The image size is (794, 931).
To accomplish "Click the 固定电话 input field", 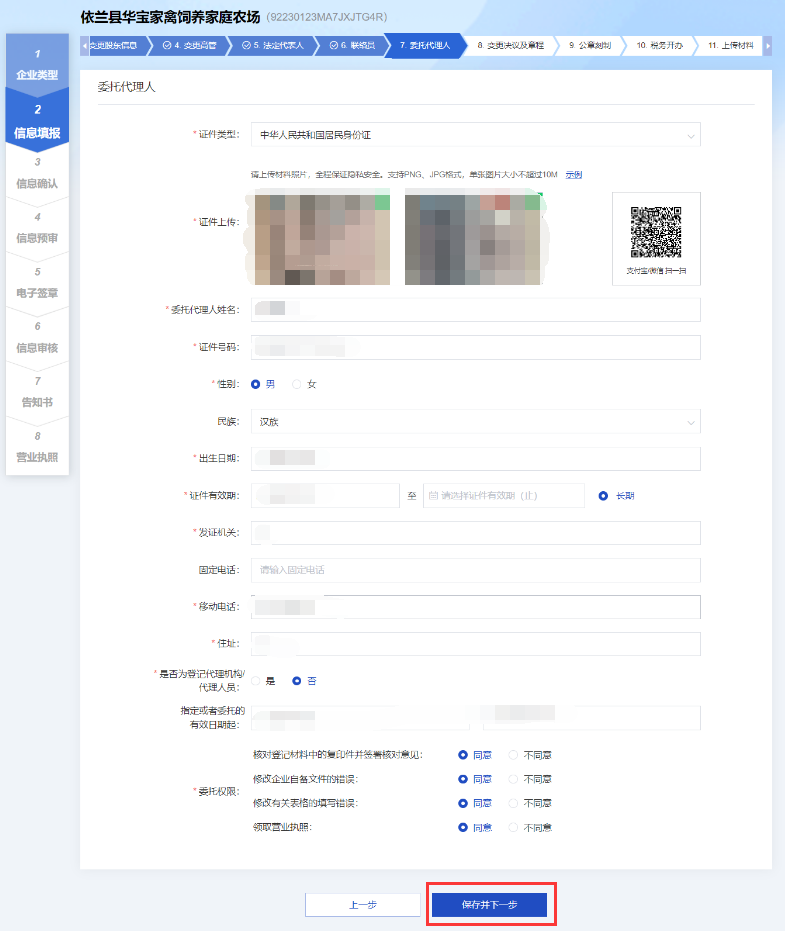I will (475, 570).
